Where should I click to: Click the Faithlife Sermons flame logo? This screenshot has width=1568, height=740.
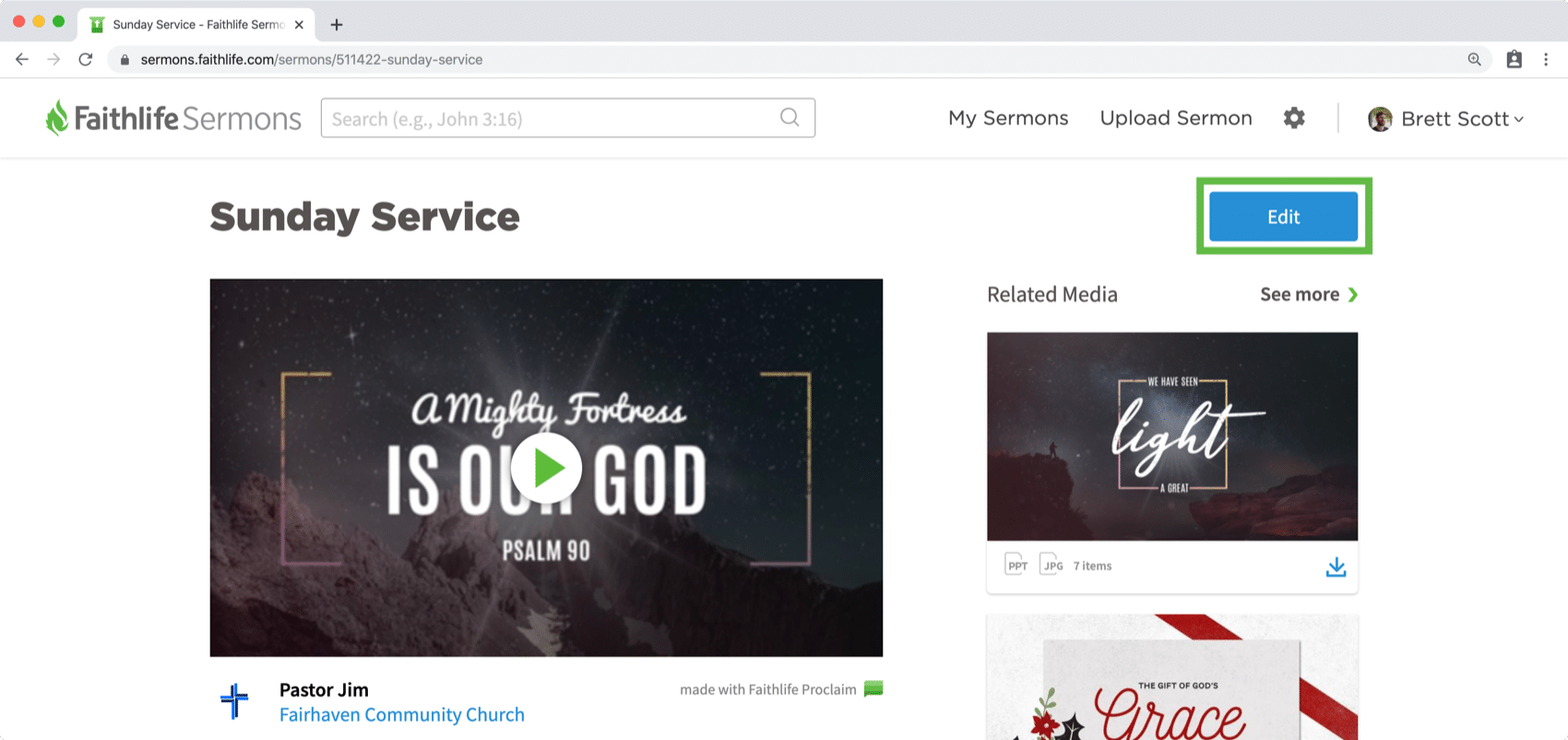tap(57, 118)
